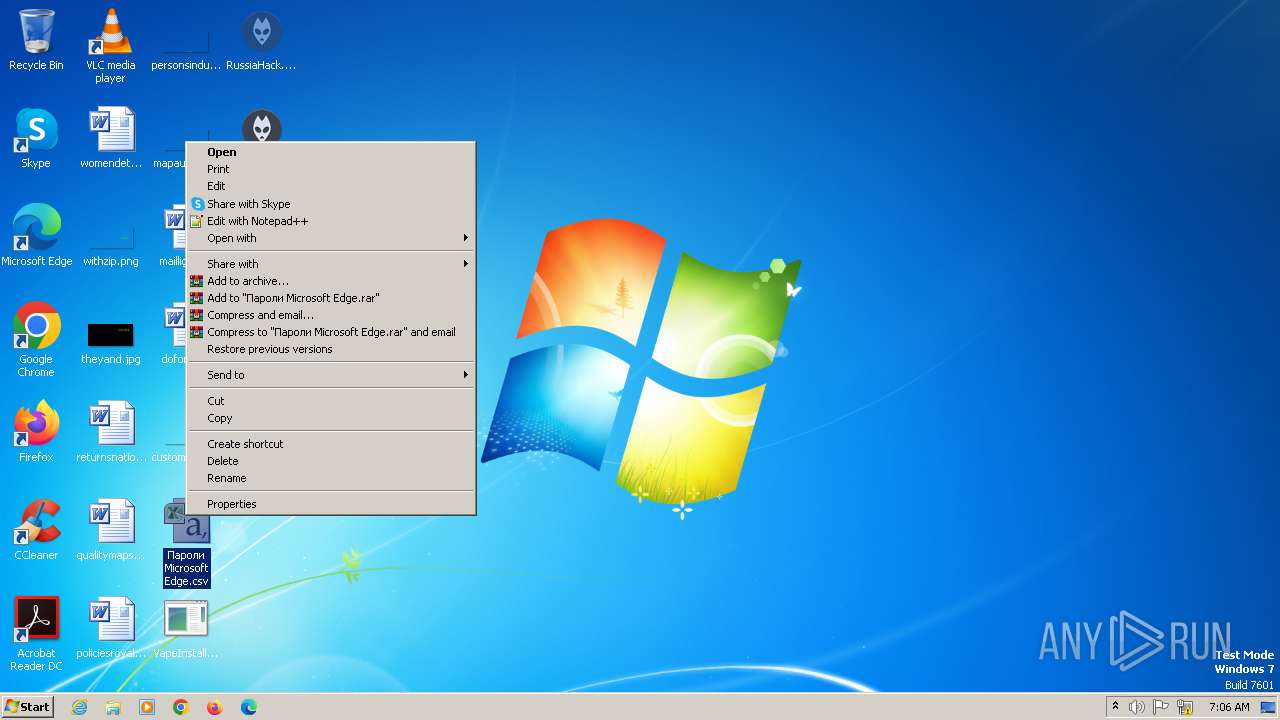This screenshot has height=720, width=1280.
Task: Choose Rename in the context menu
Action: 331,478
